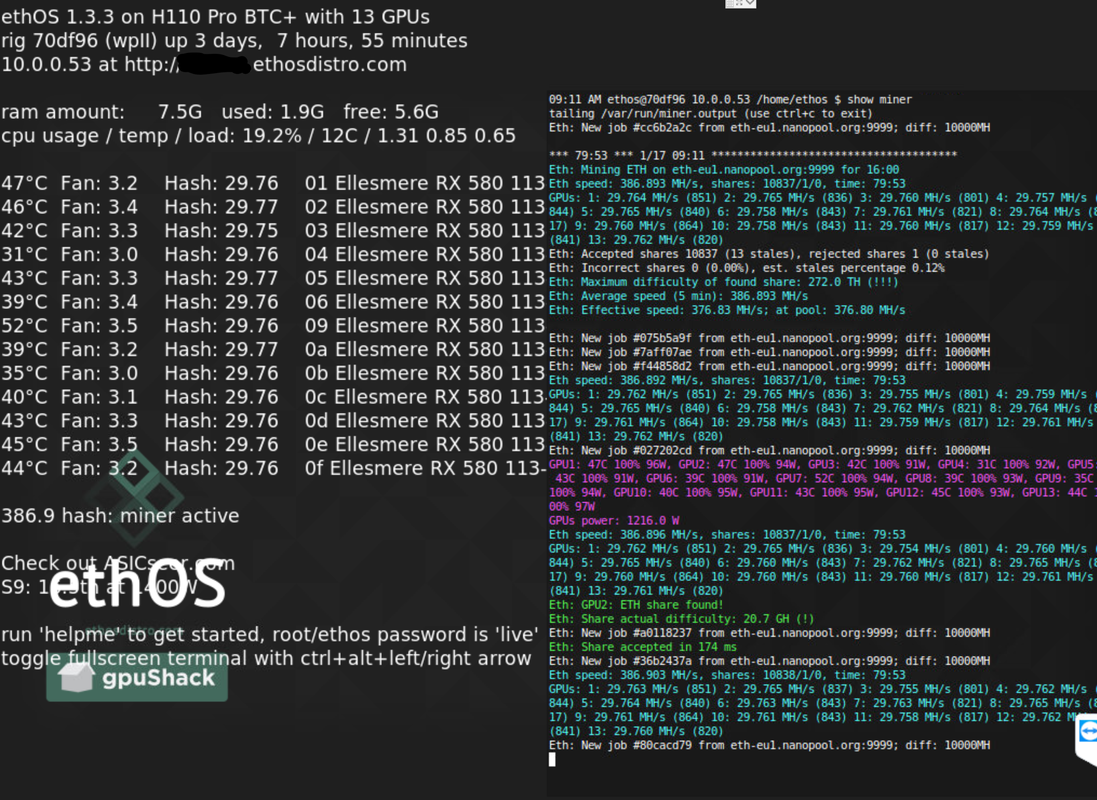
Task: Click 'Effective speed: 376.83 MH/s' line
Action: (x=727, y=310)
